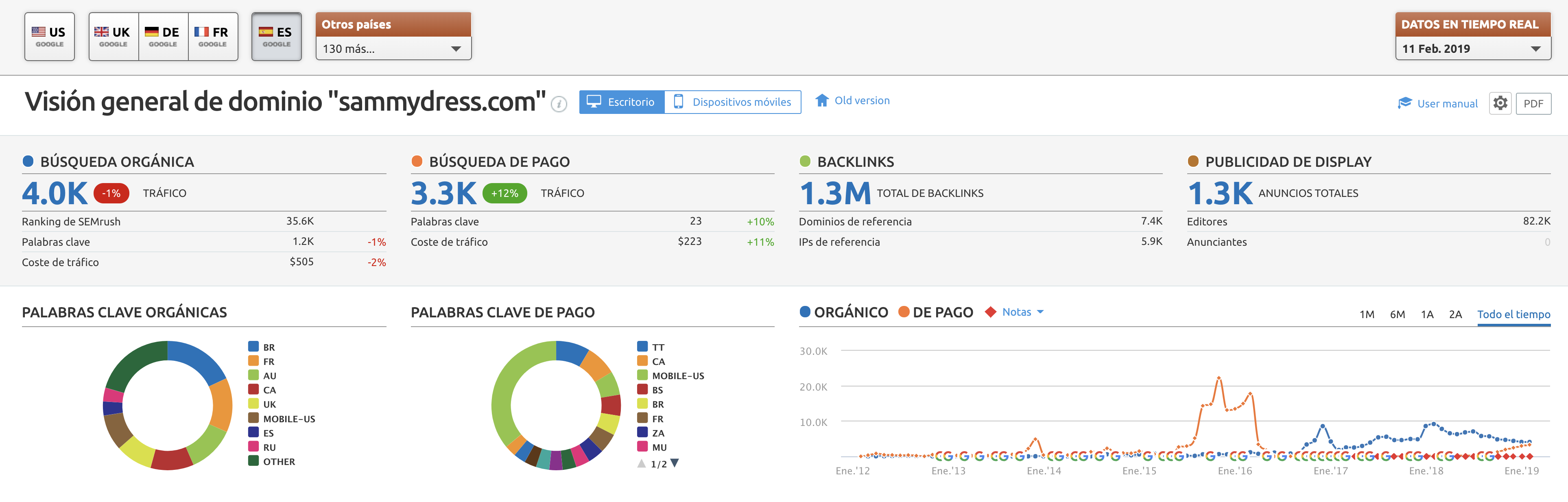Click the BR blue swatch in organic legend

253,346
